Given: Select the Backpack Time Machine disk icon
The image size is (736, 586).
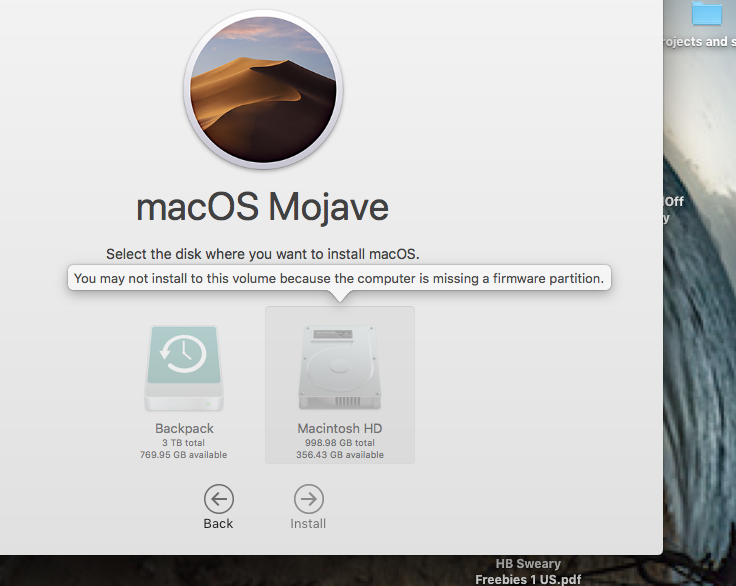Looking at the screenshot, I should [x=184, y=369].
